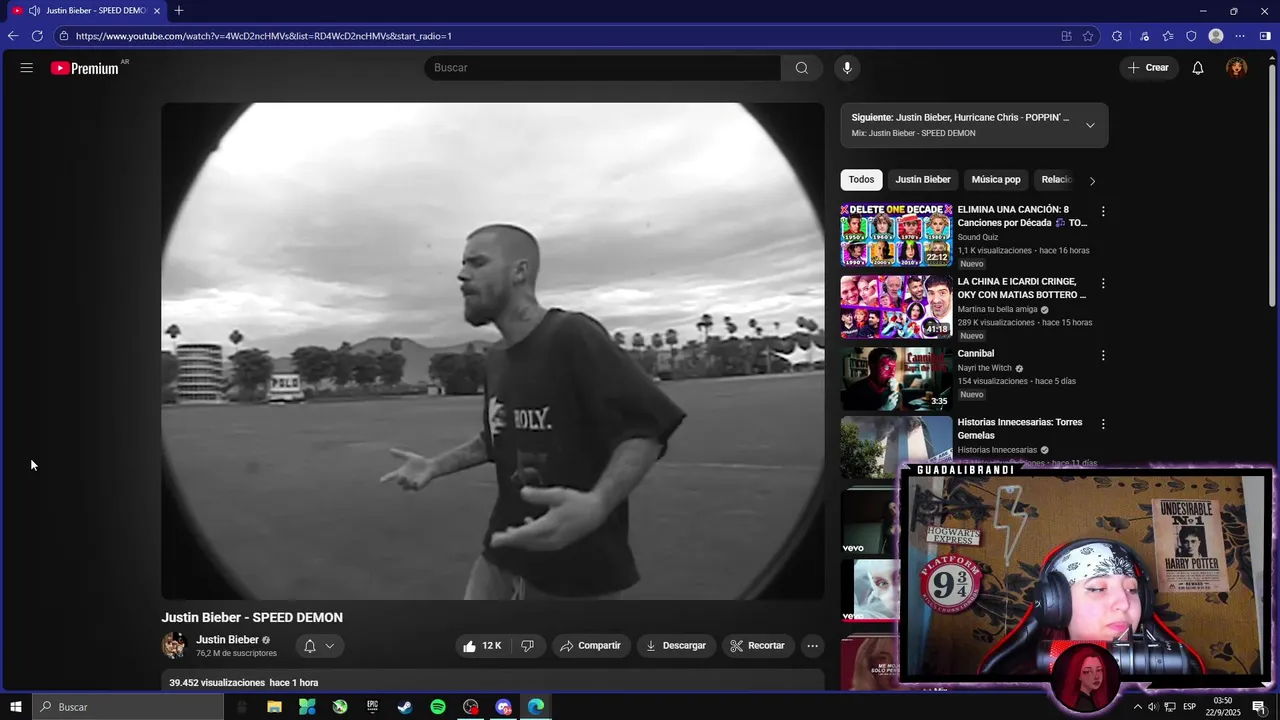Select the Justin Bieber filter chip
Screen dimensions: 1280x720
(x=923, y=180)
